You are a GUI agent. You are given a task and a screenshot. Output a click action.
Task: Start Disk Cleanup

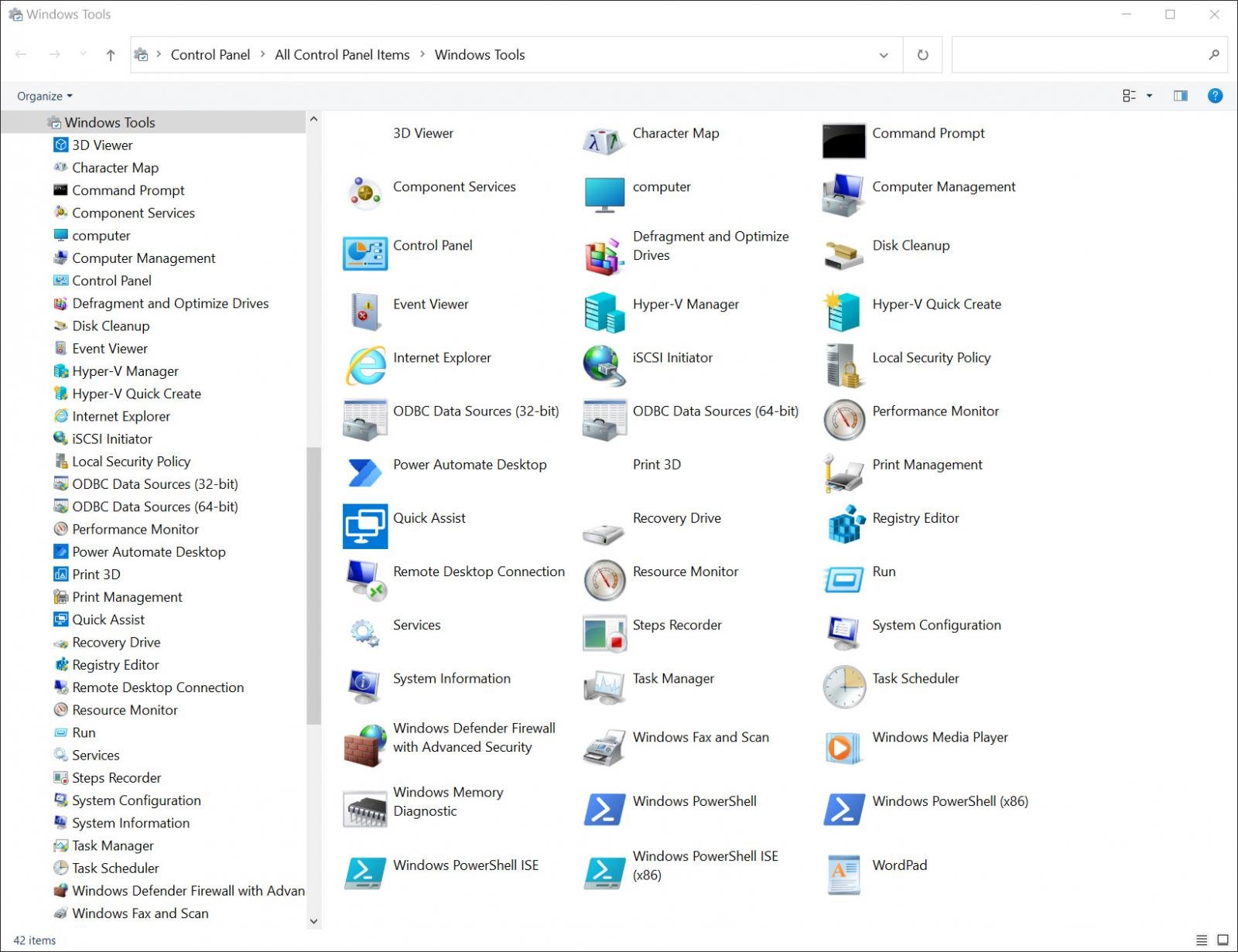(911, 245)
